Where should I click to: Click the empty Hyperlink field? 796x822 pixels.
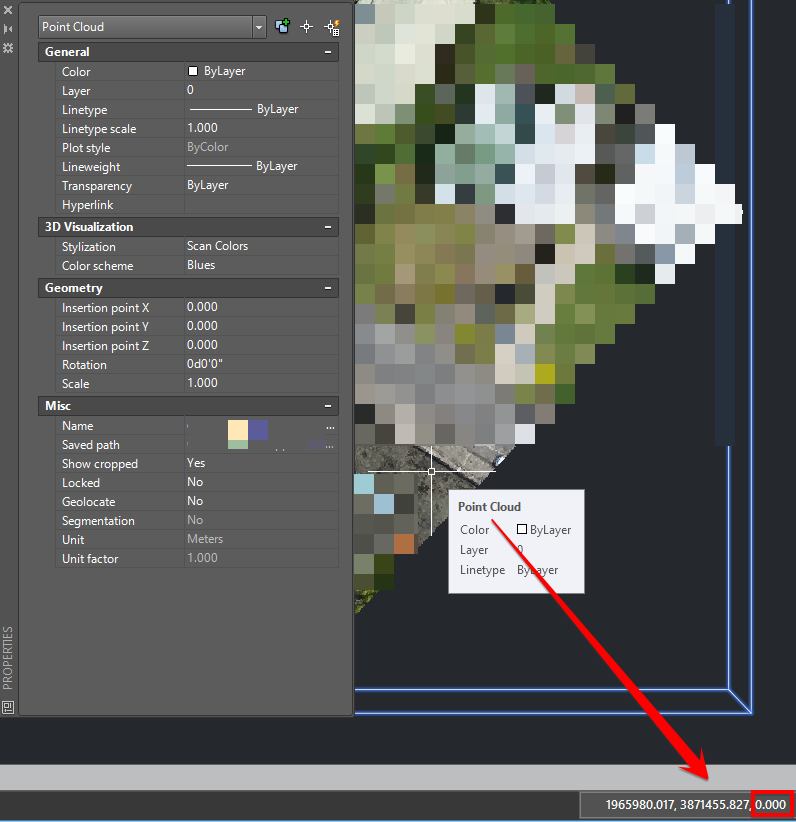261,204
